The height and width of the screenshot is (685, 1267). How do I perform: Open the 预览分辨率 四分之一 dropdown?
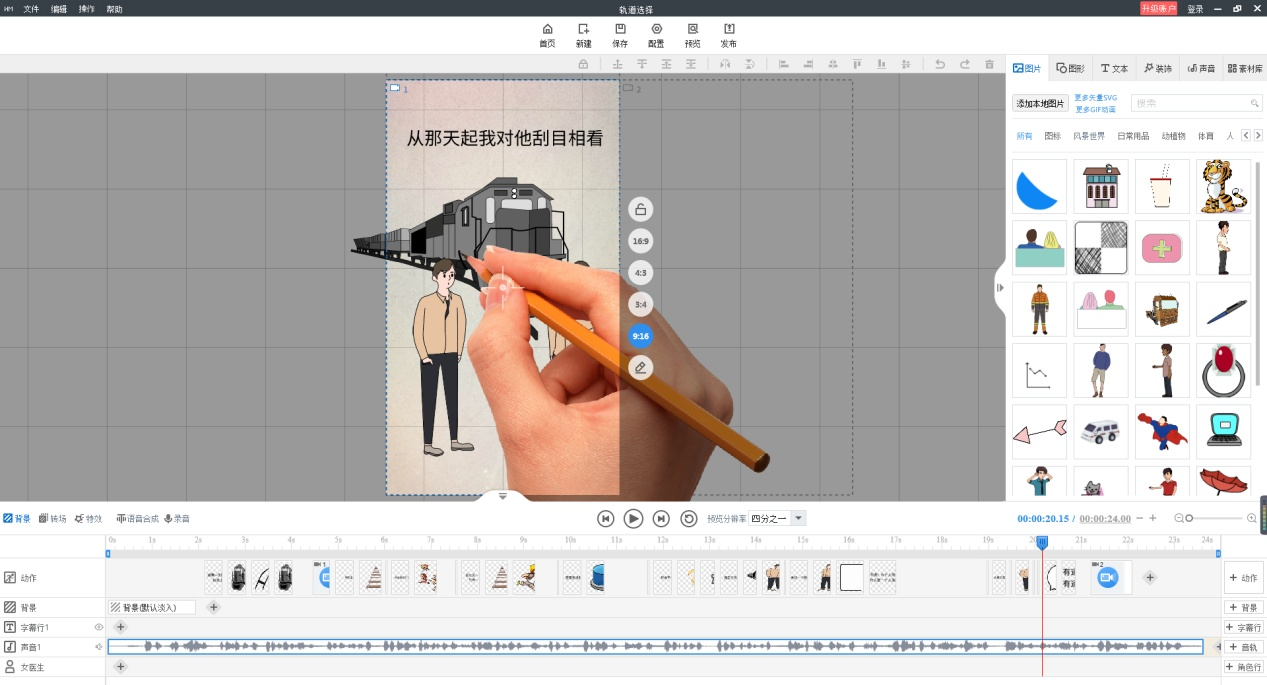pyautogui.click(x=798, y=518)
